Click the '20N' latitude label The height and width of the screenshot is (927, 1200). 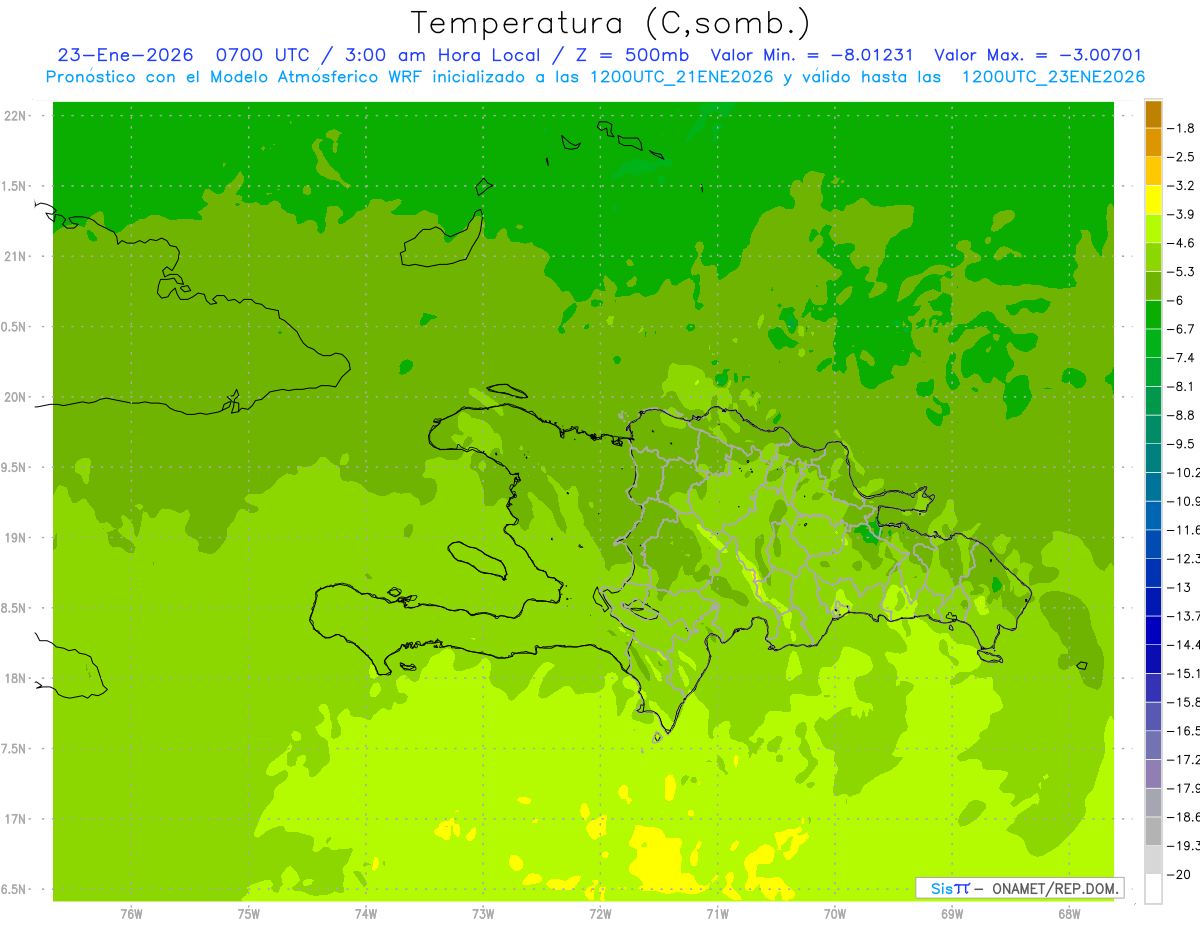pos(17,397)
